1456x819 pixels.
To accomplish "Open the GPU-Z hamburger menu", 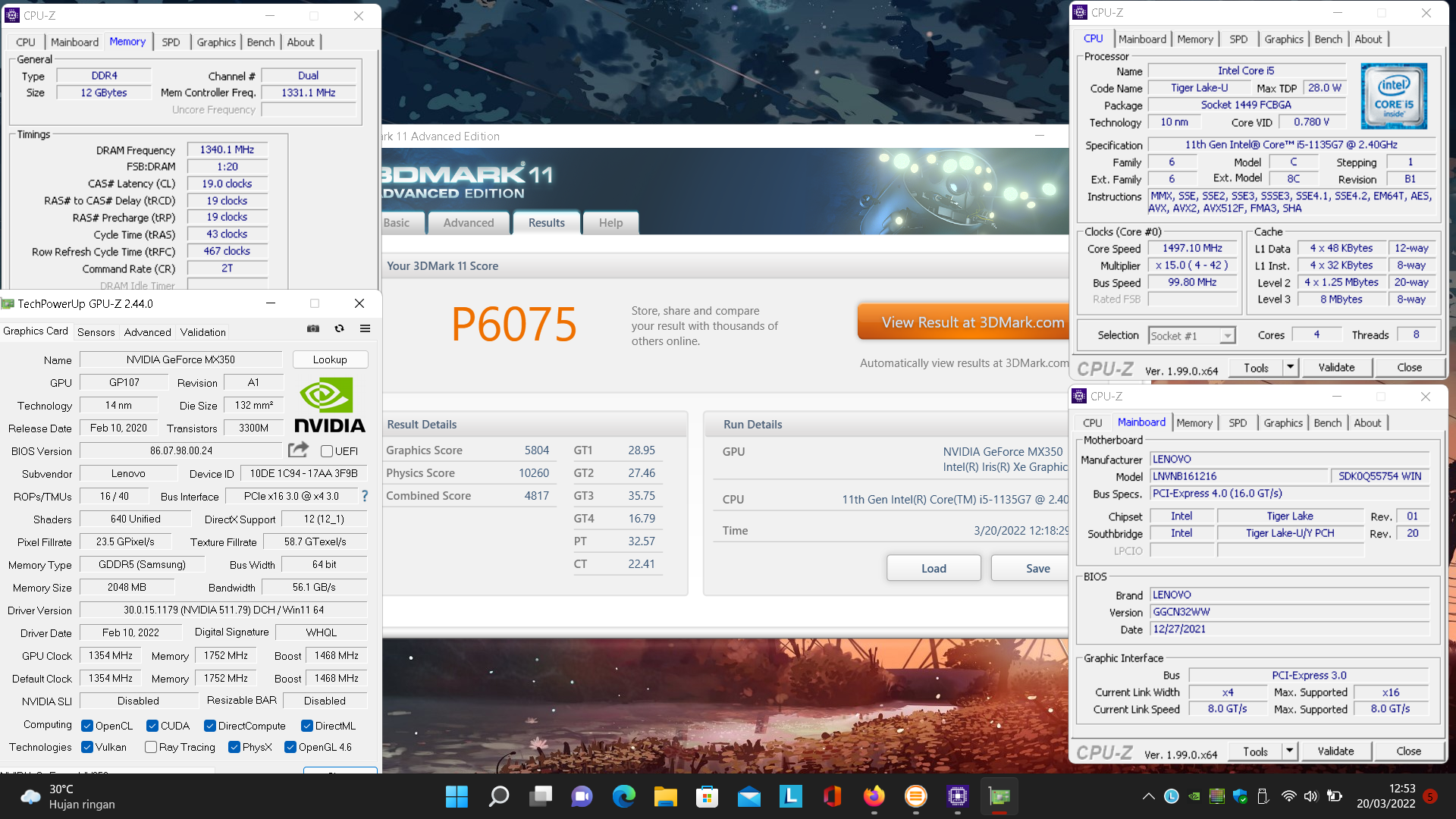I will (x=365, y=328).
